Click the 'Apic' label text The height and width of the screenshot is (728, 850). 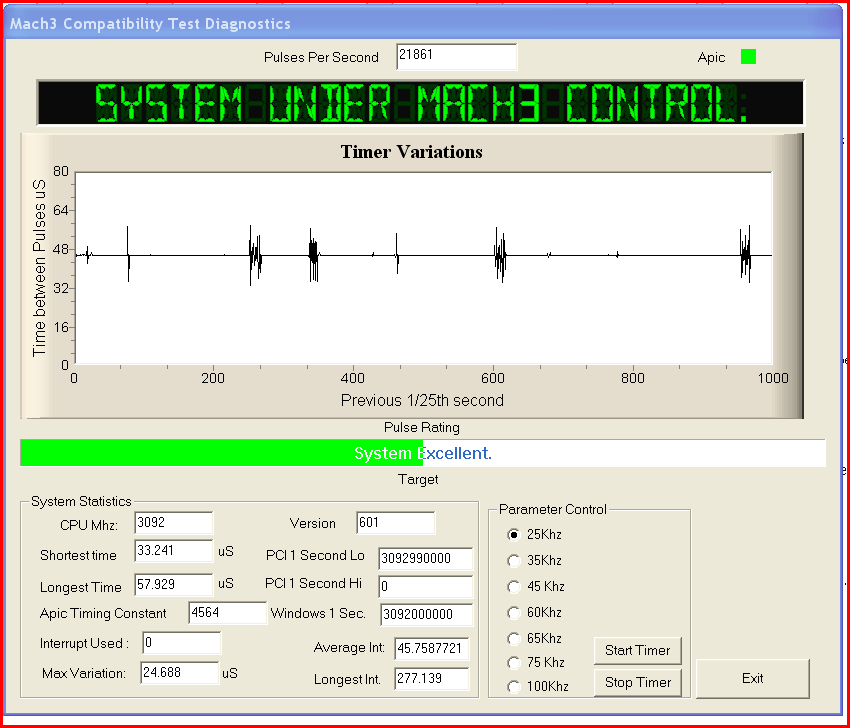(x=711, y=57)
